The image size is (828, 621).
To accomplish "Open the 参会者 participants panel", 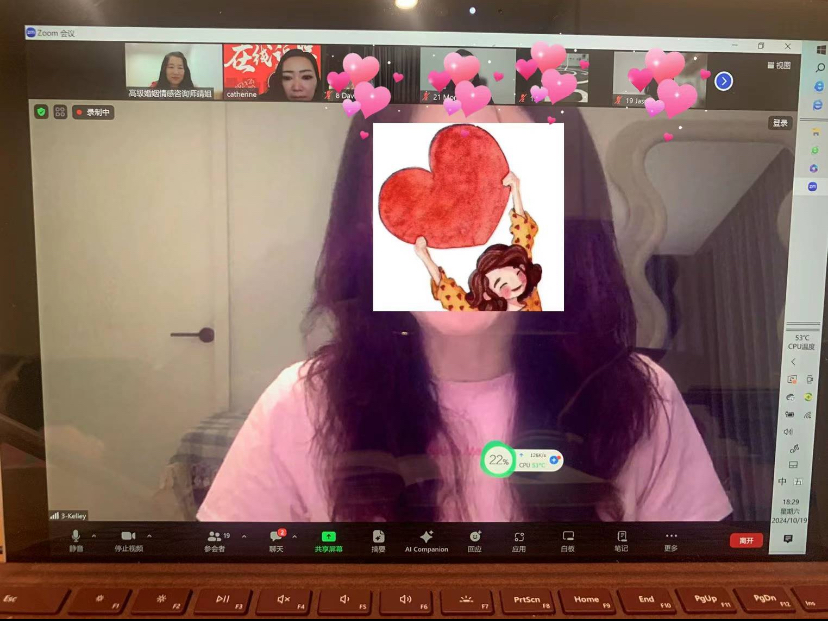I will (x=215, y=541).
